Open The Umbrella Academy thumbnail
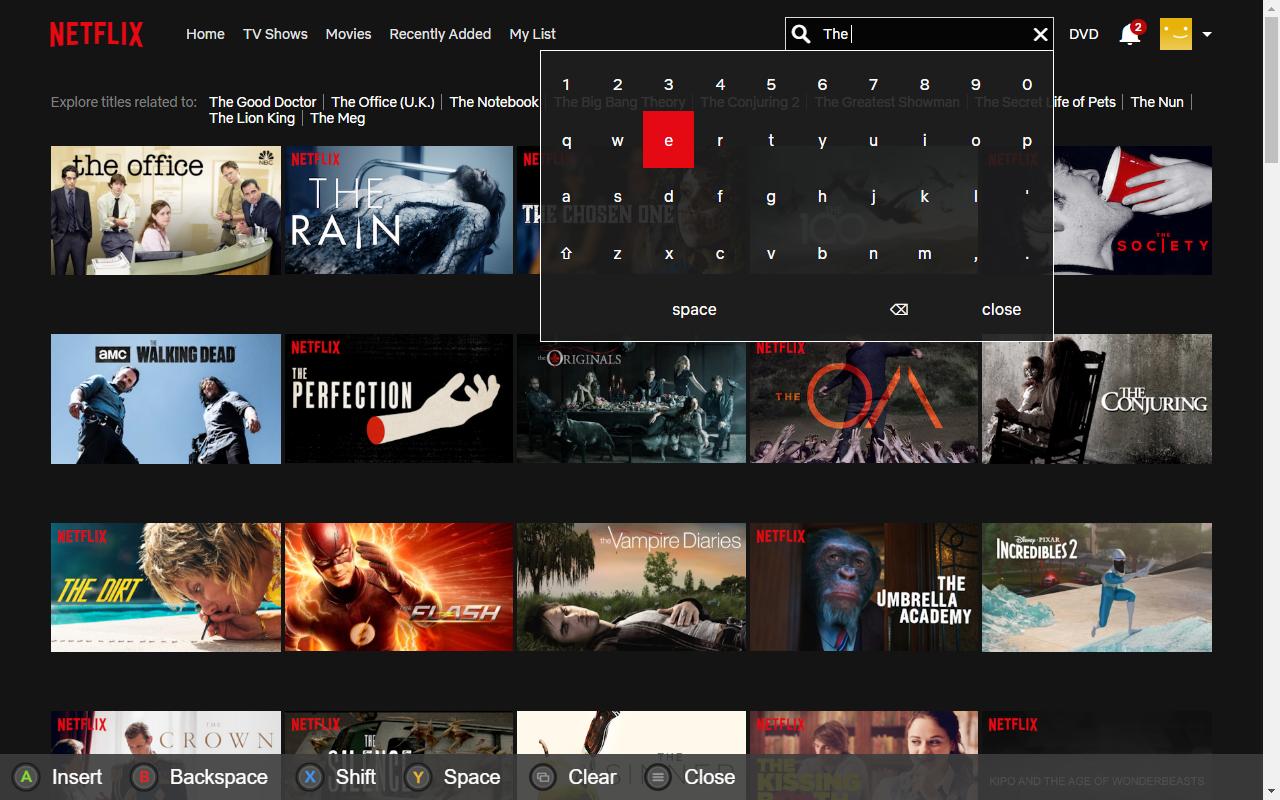This screenshot has width=1280, height=800. [864, 587]
